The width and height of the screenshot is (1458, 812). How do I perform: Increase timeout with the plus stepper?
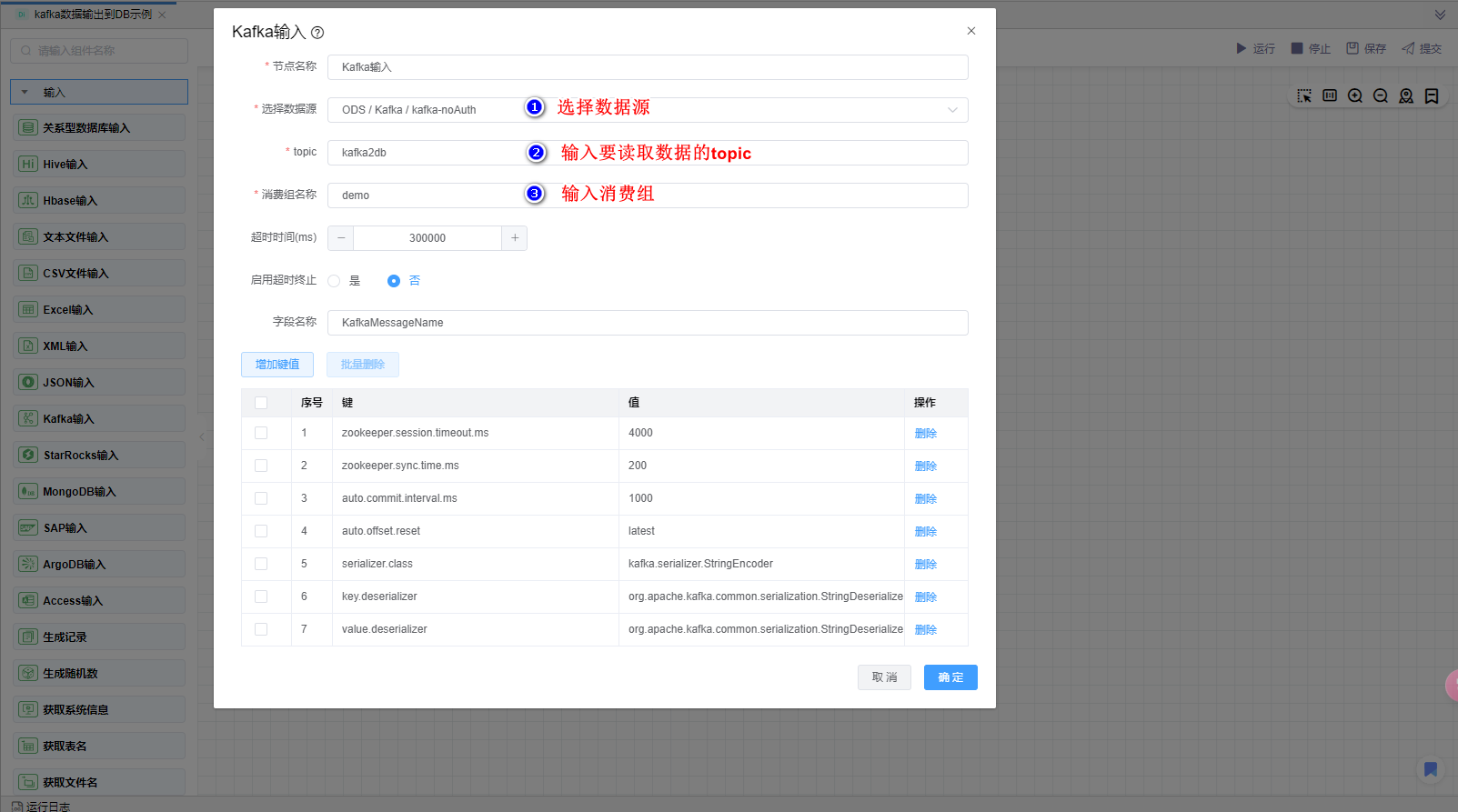tap(515, 238)
